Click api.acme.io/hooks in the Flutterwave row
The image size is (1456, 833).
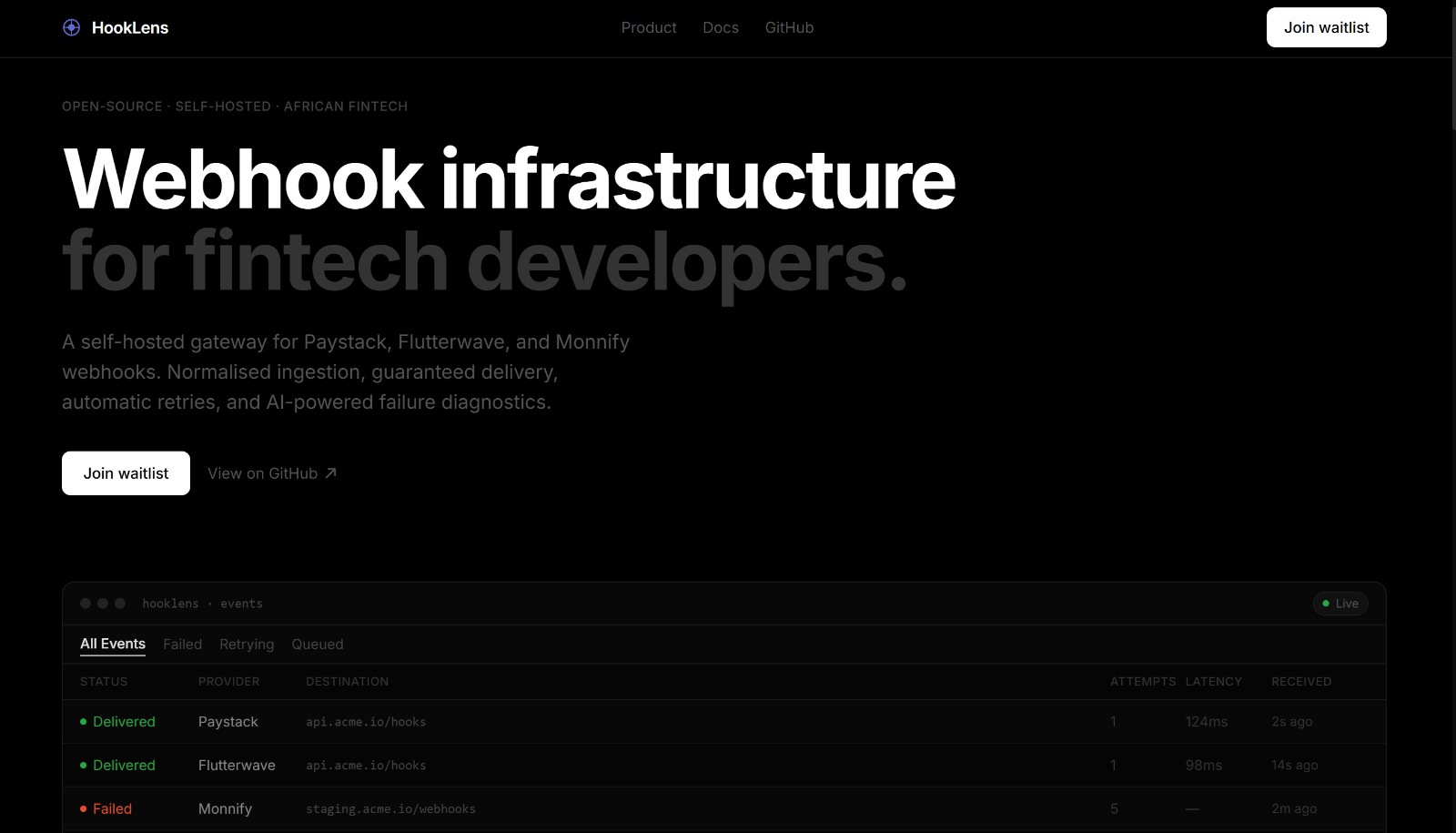[x=366, y=766]
